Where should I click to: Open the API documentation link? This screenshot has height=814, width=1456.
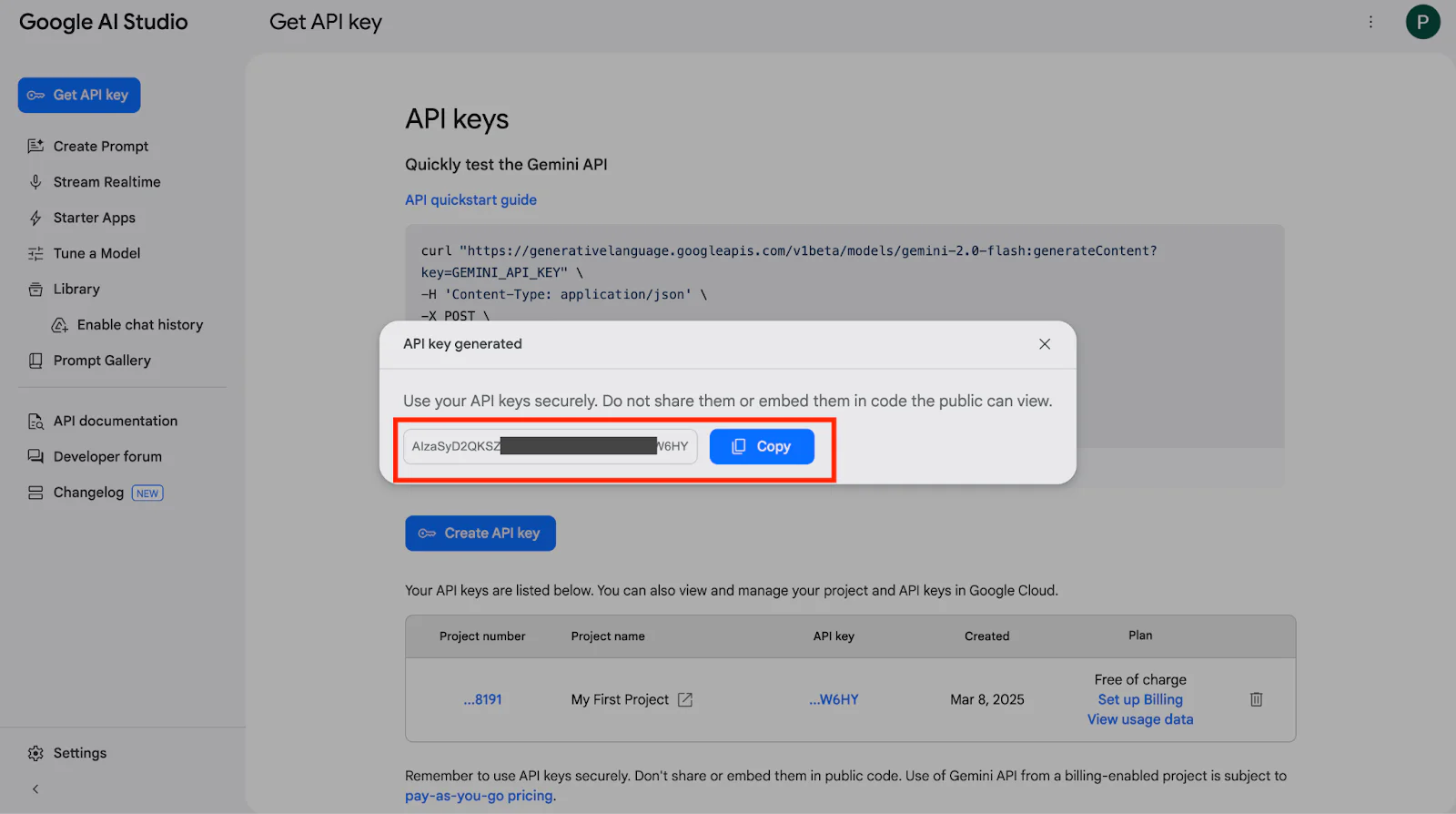[x=115, y=421]
